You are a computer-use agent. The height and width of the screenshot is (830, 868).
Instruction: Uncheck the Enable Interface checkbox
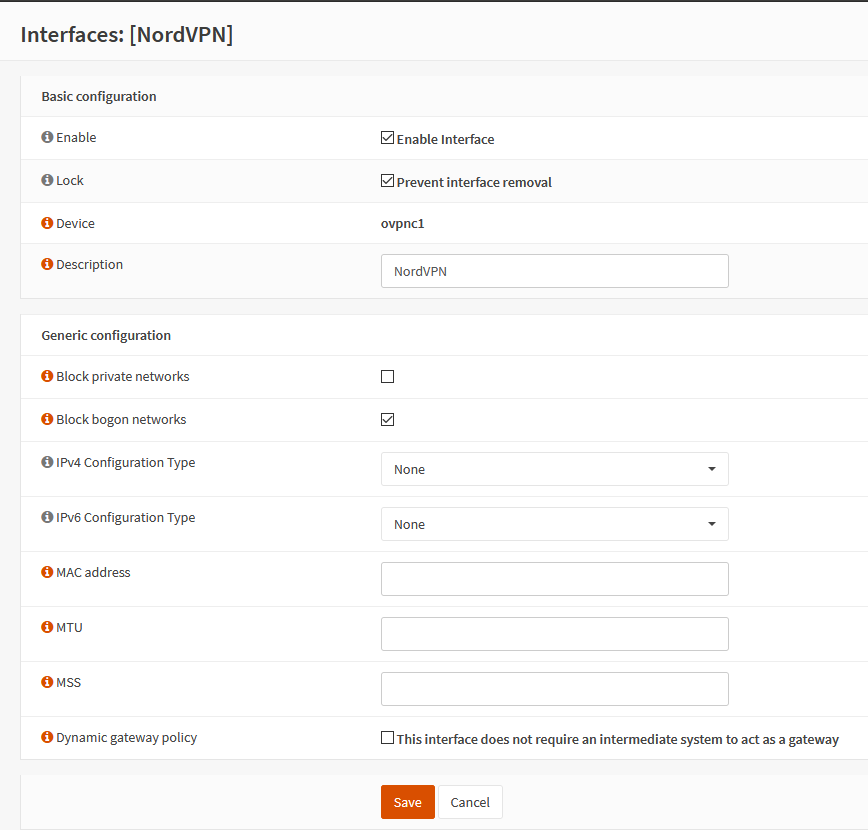click(x=388, y=138)
